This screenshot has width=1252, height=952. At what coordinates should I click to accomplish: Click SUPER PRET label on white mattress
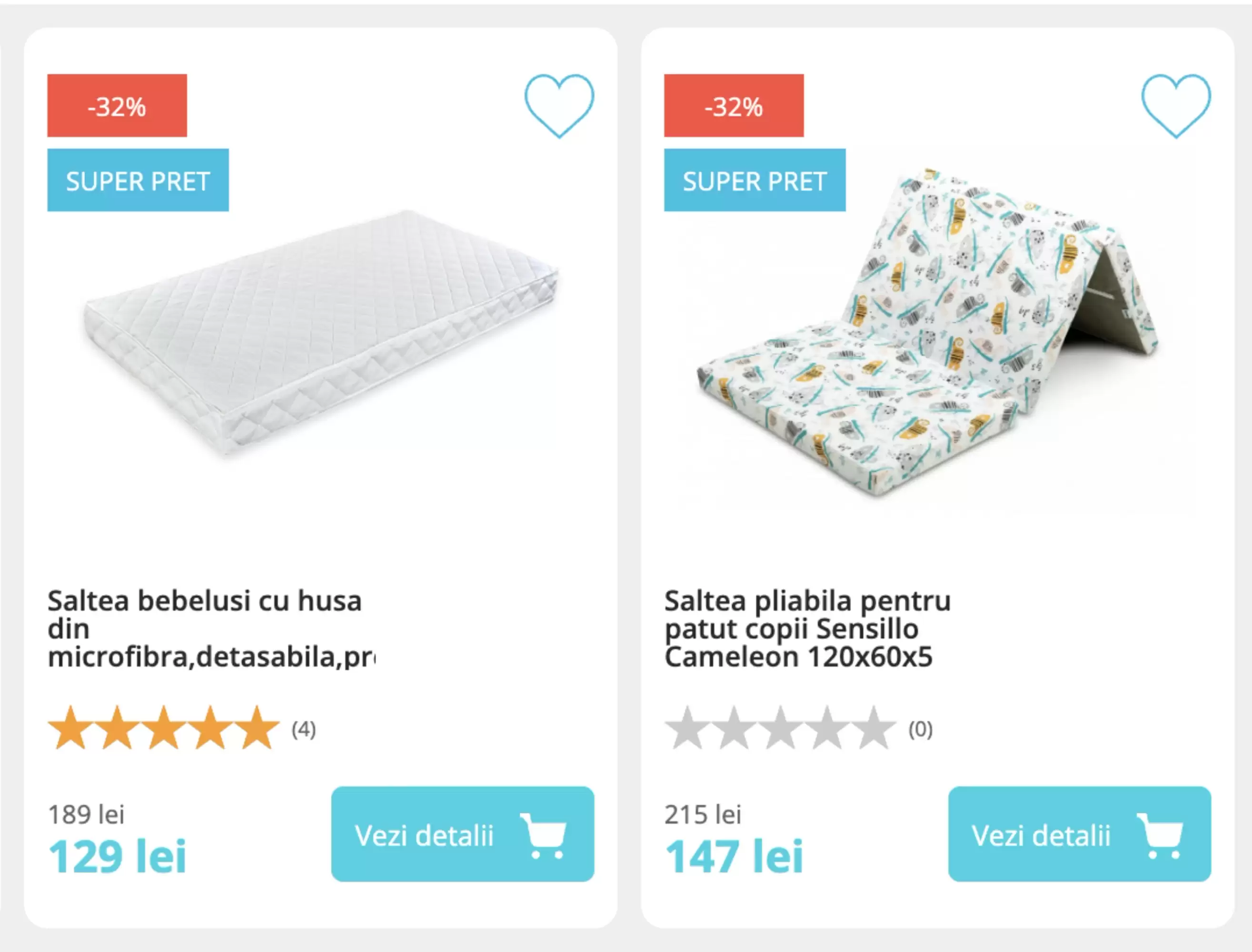pos(138,181)
